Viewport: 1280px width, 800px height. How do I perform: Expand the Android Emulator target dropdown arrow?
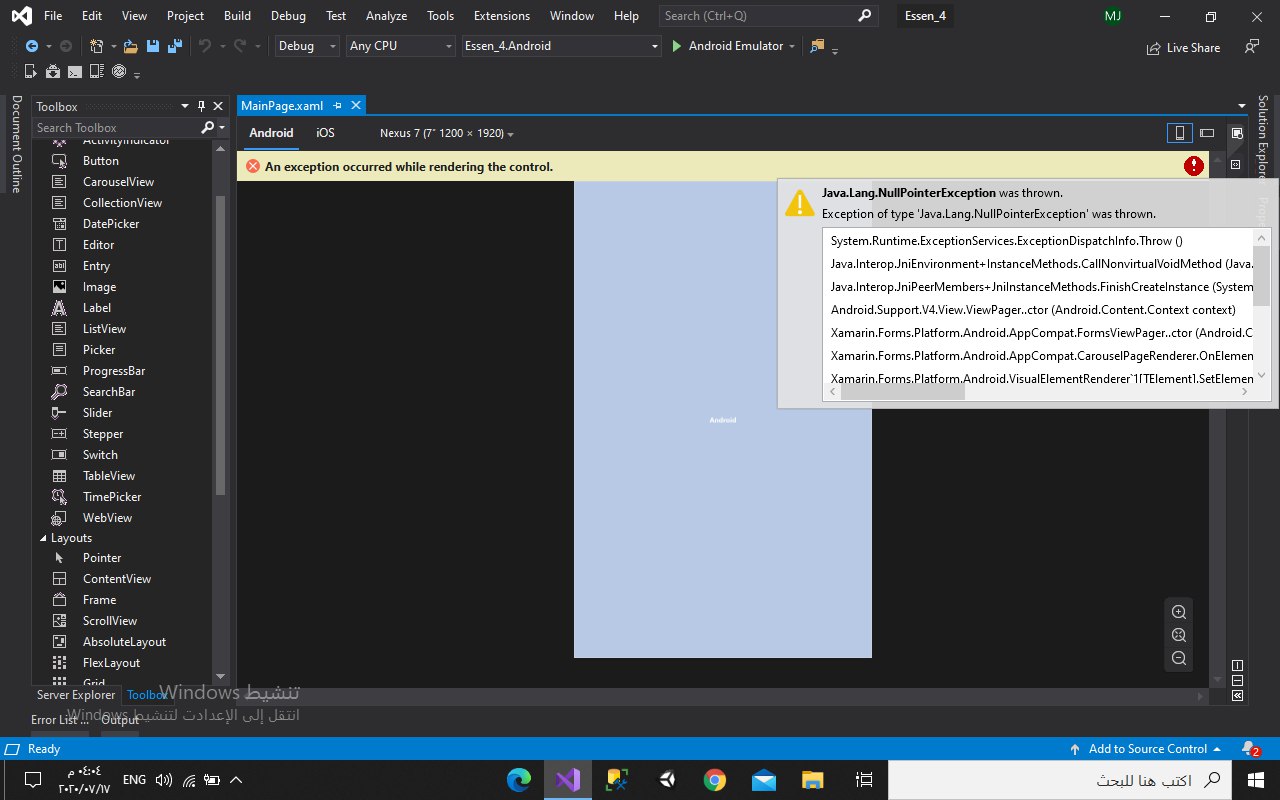coord(792,46)
